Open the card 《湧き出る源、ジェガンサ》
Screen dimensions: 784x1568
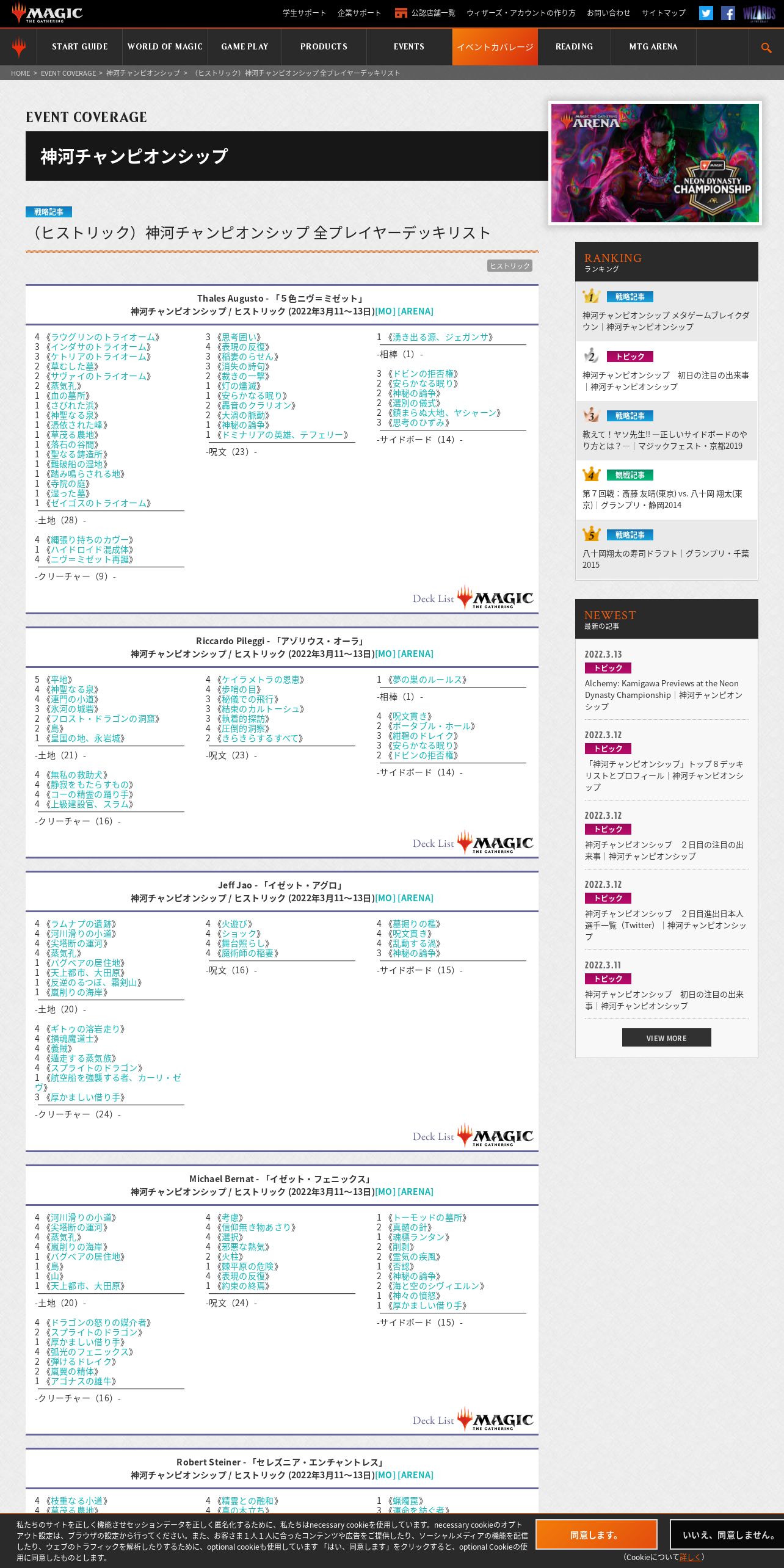[x=440, y=337]
